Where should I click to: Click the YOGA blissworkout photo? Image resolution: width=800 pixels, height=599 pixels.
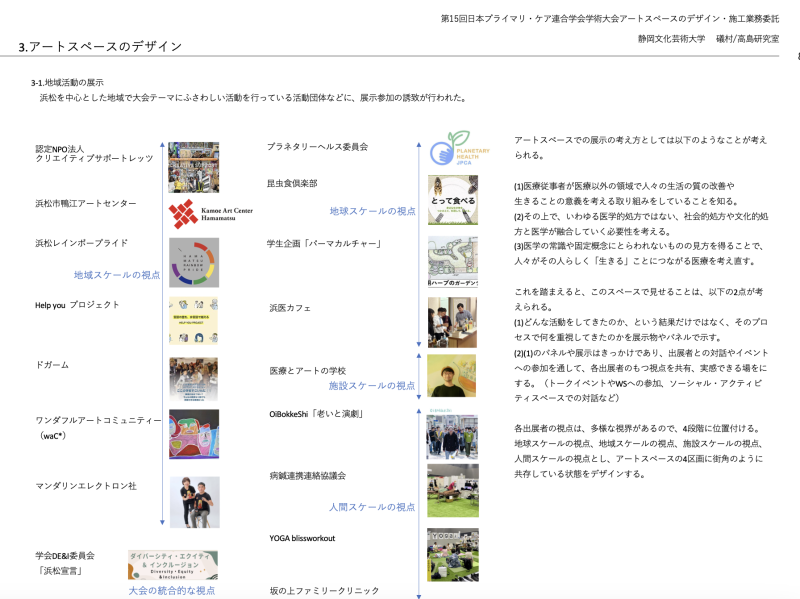(453, 555)
